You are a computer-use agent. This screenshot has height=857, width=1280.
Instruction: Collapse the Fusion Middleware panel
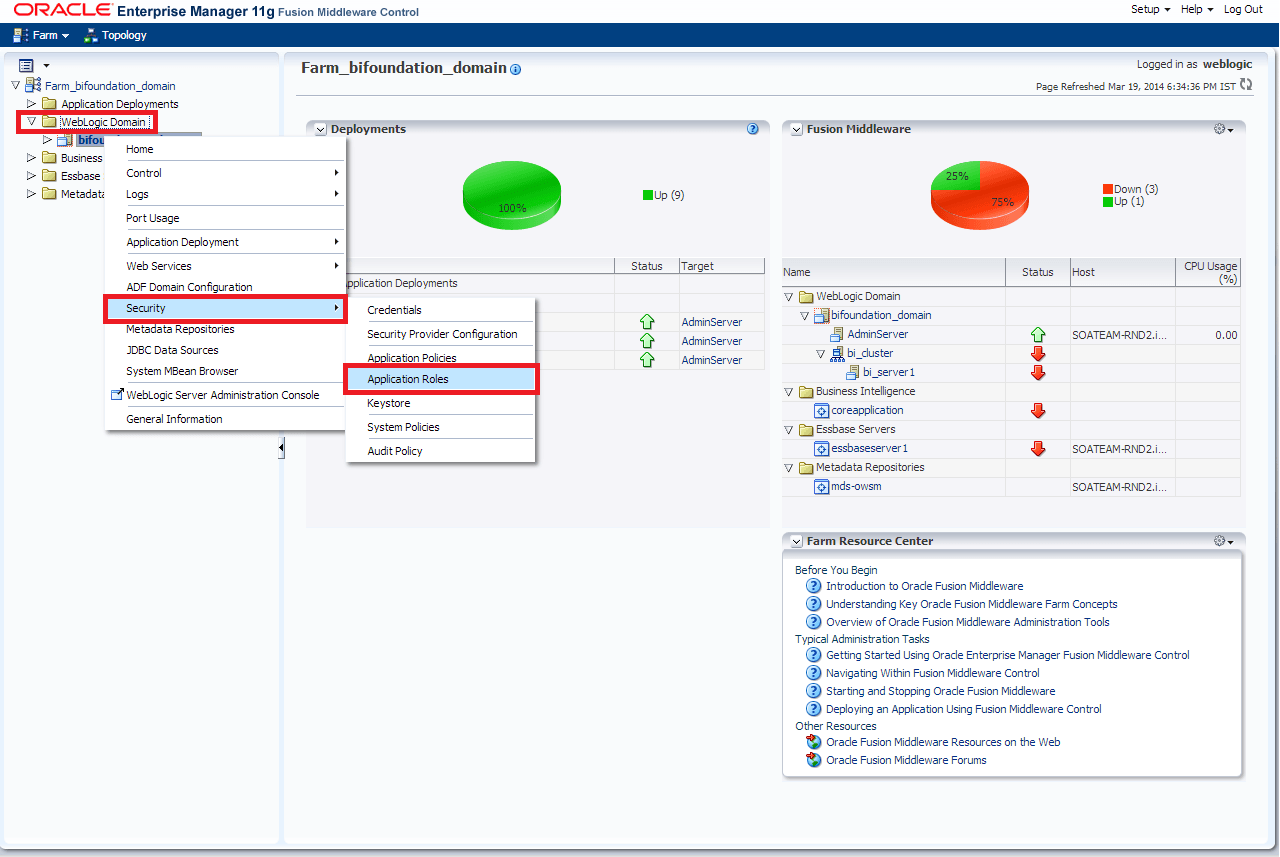coord(797,129)
